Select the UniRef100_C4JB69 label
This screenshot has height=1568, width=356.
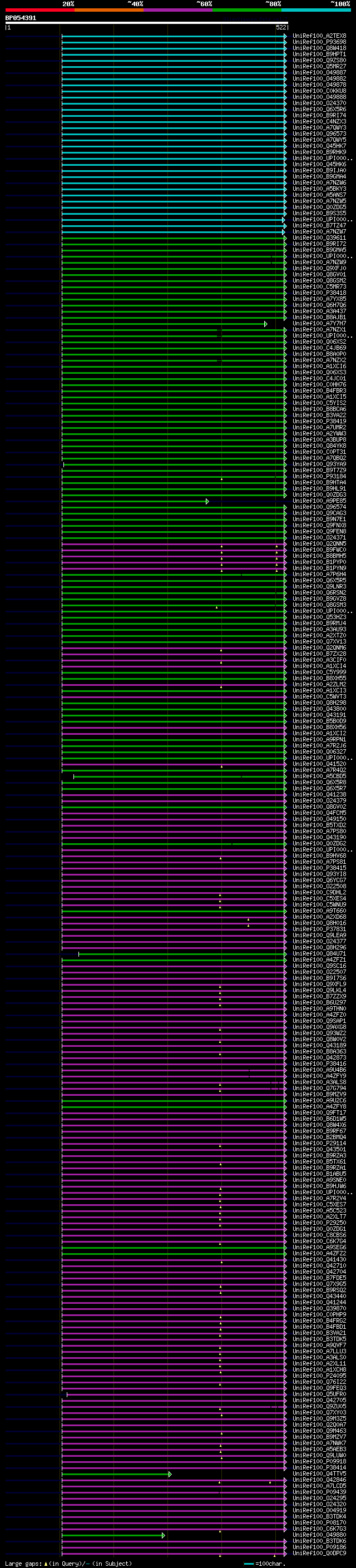319,348
